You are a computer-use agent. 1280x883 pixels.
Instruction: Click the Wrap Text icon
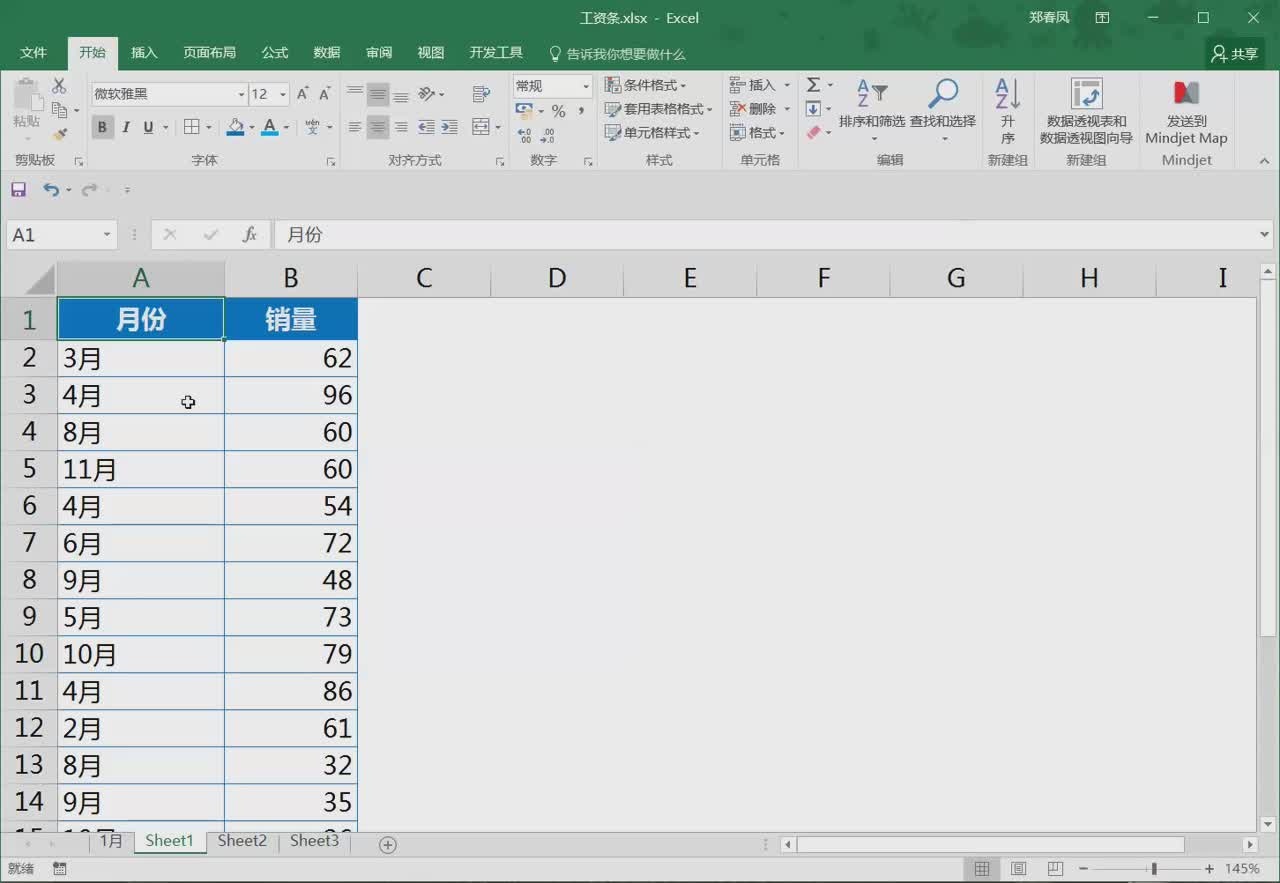(481, 94)
